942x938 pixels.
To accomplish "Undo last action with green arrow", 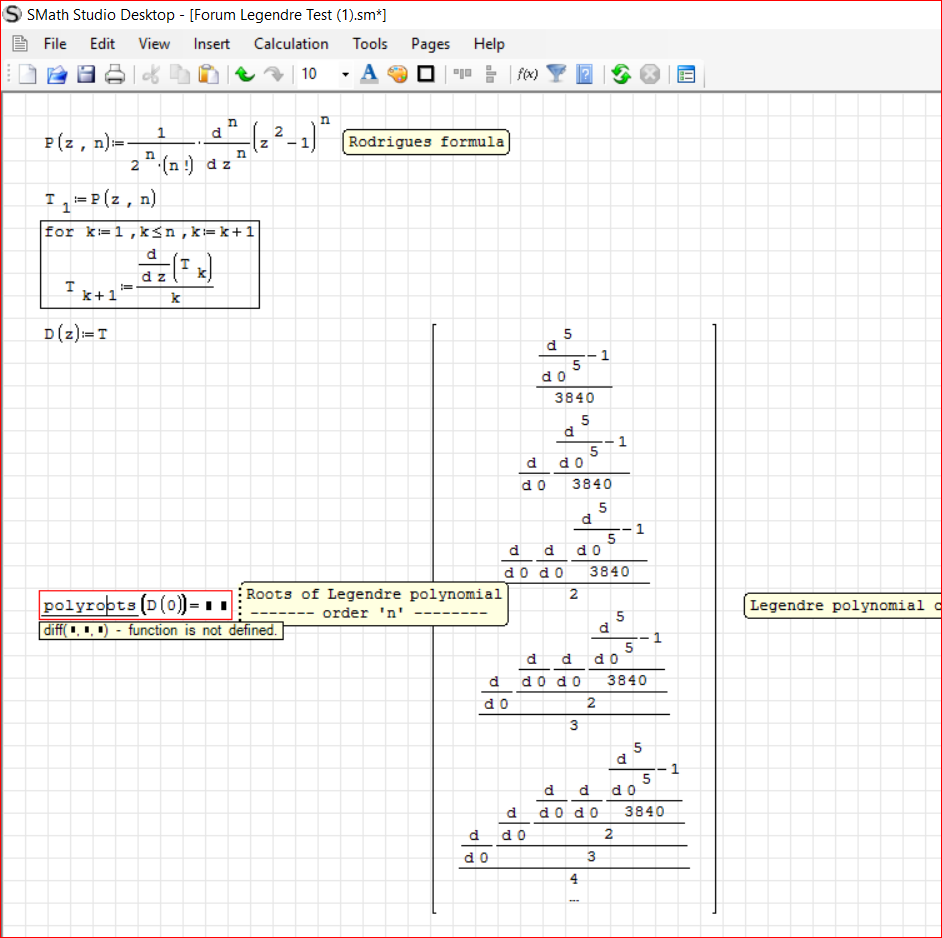I will (244, 74).
